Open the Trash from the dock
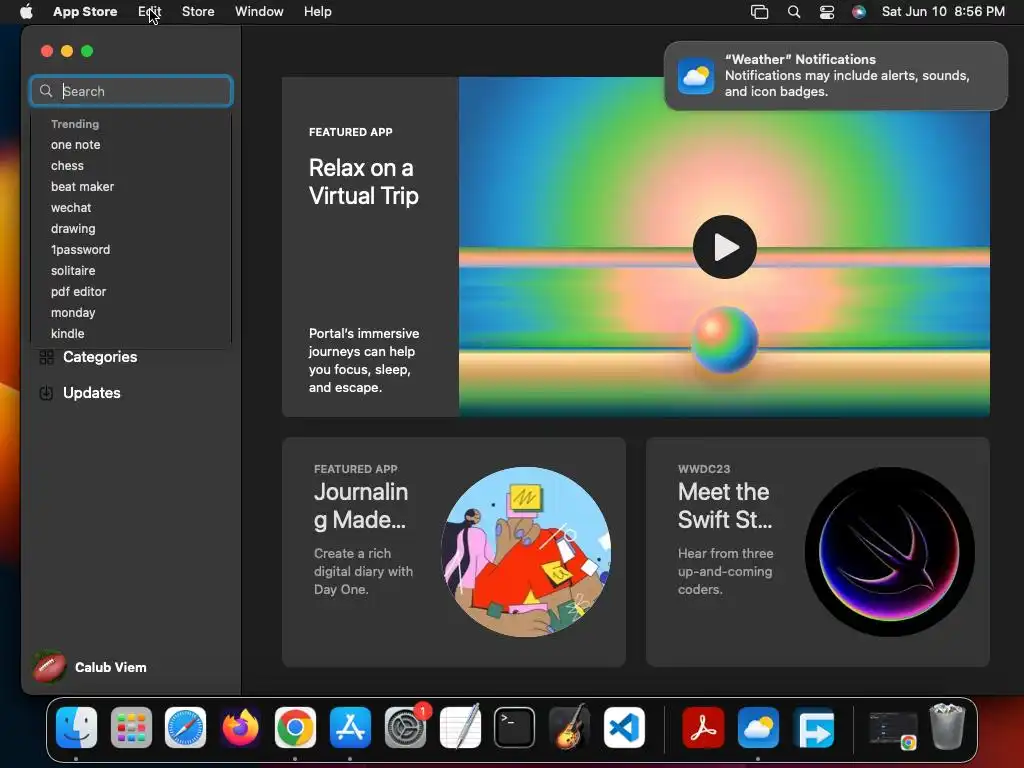 [947, 726]
